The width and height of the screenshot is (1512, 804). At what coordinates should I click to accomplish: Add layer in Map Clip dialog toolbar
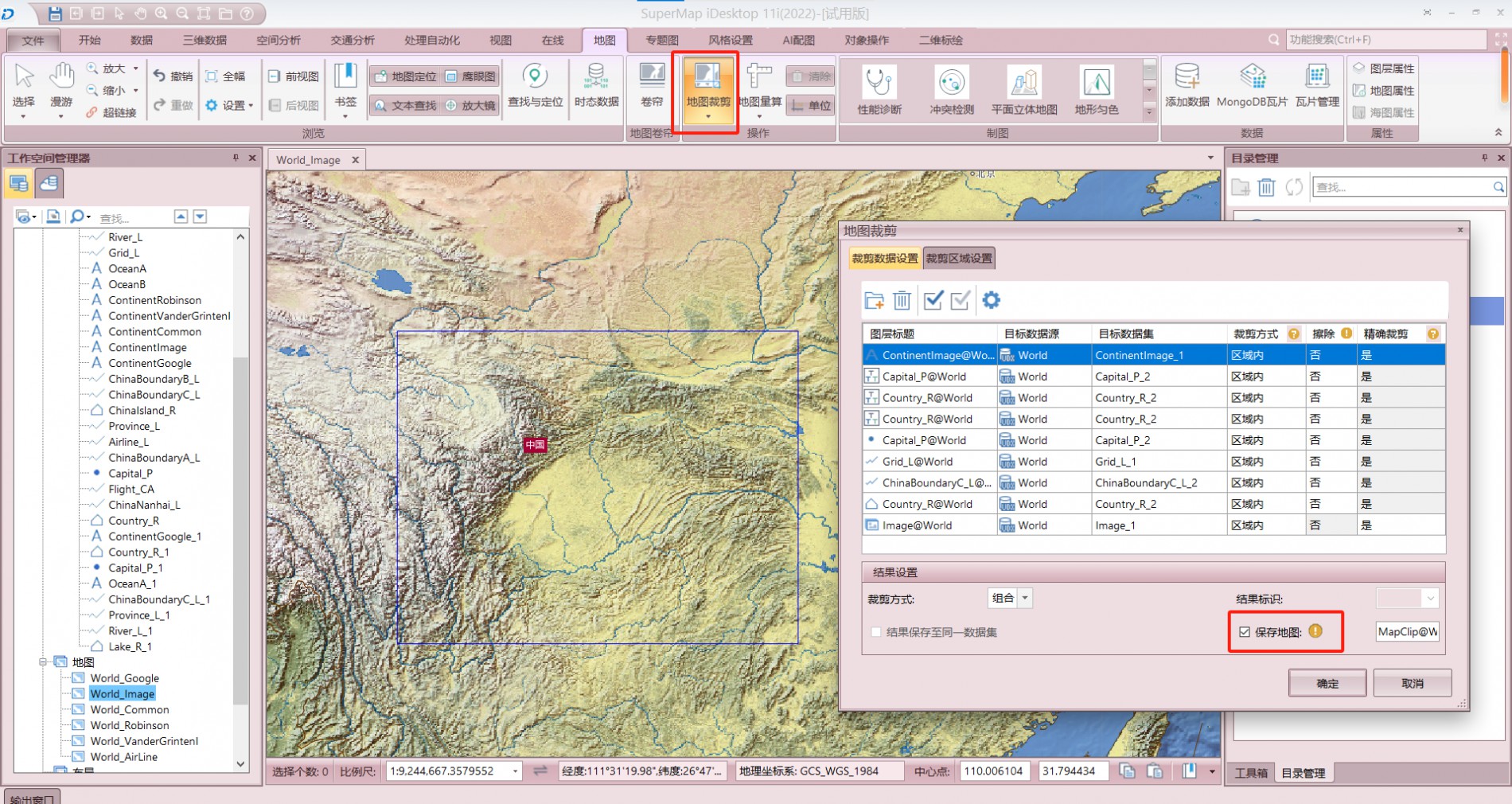pos(874,300)
